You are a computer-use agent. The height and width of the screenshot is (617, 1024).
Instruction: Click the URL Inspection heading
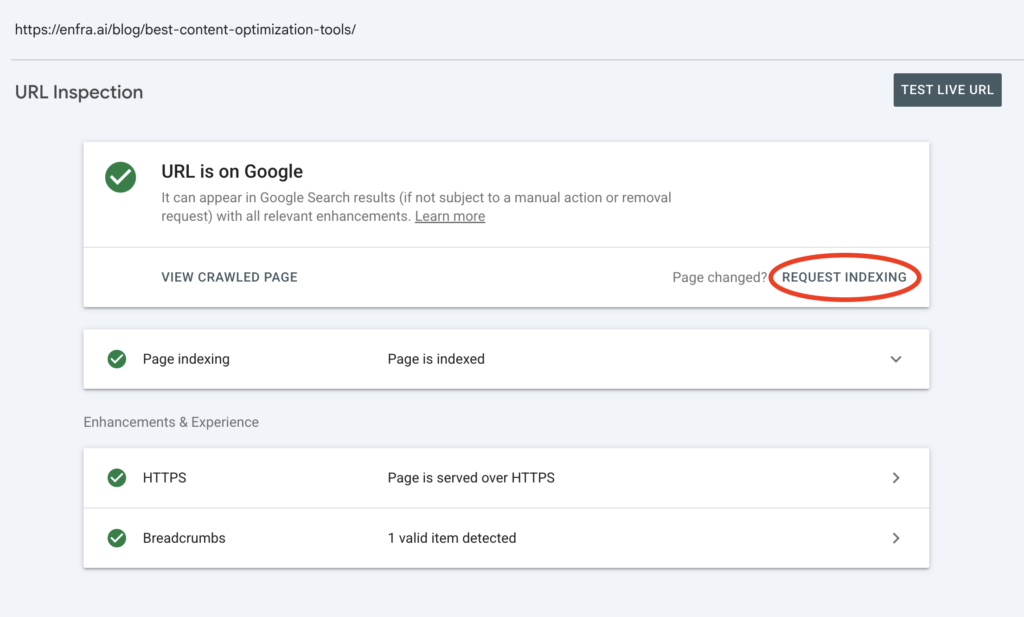point(79,92)
